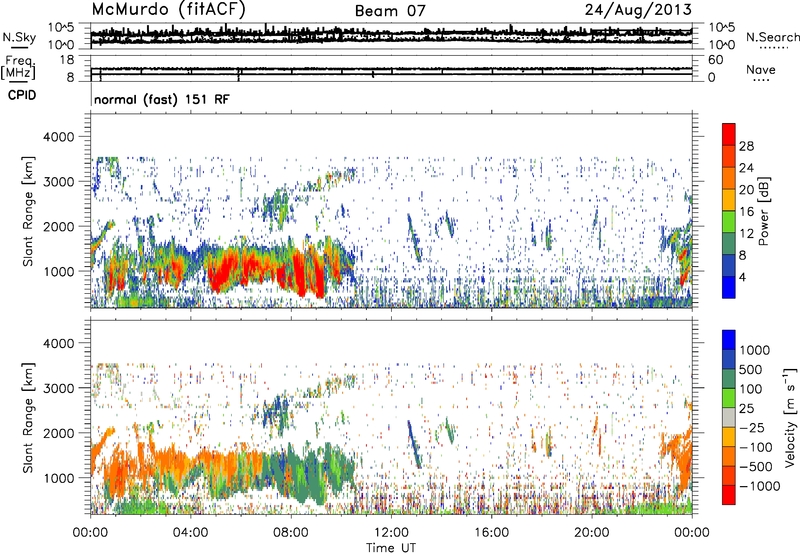Image resolution: width=800 pixels, height=554 pixels.
Task: Click the Nave legend label
Action: click(761, 69)
